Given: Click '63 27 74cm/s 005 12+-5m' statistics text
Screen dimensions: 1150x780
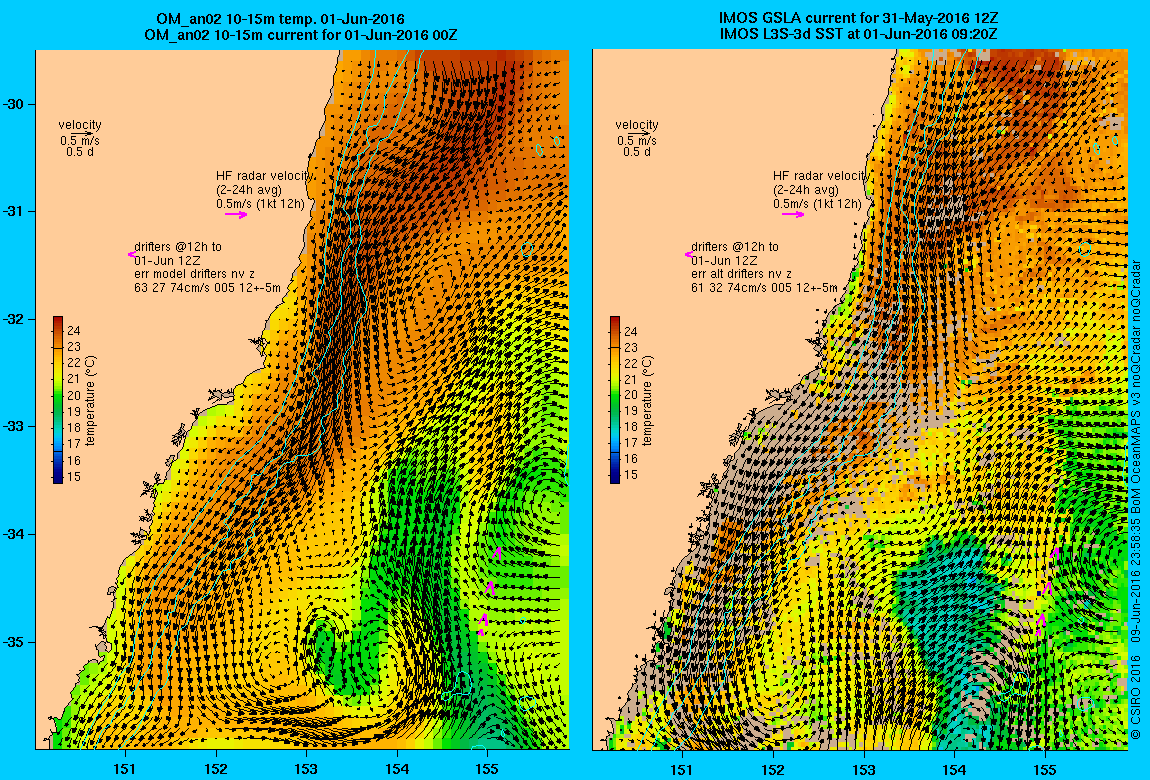Looking at the screenshot, I should [x=208, y=288].
